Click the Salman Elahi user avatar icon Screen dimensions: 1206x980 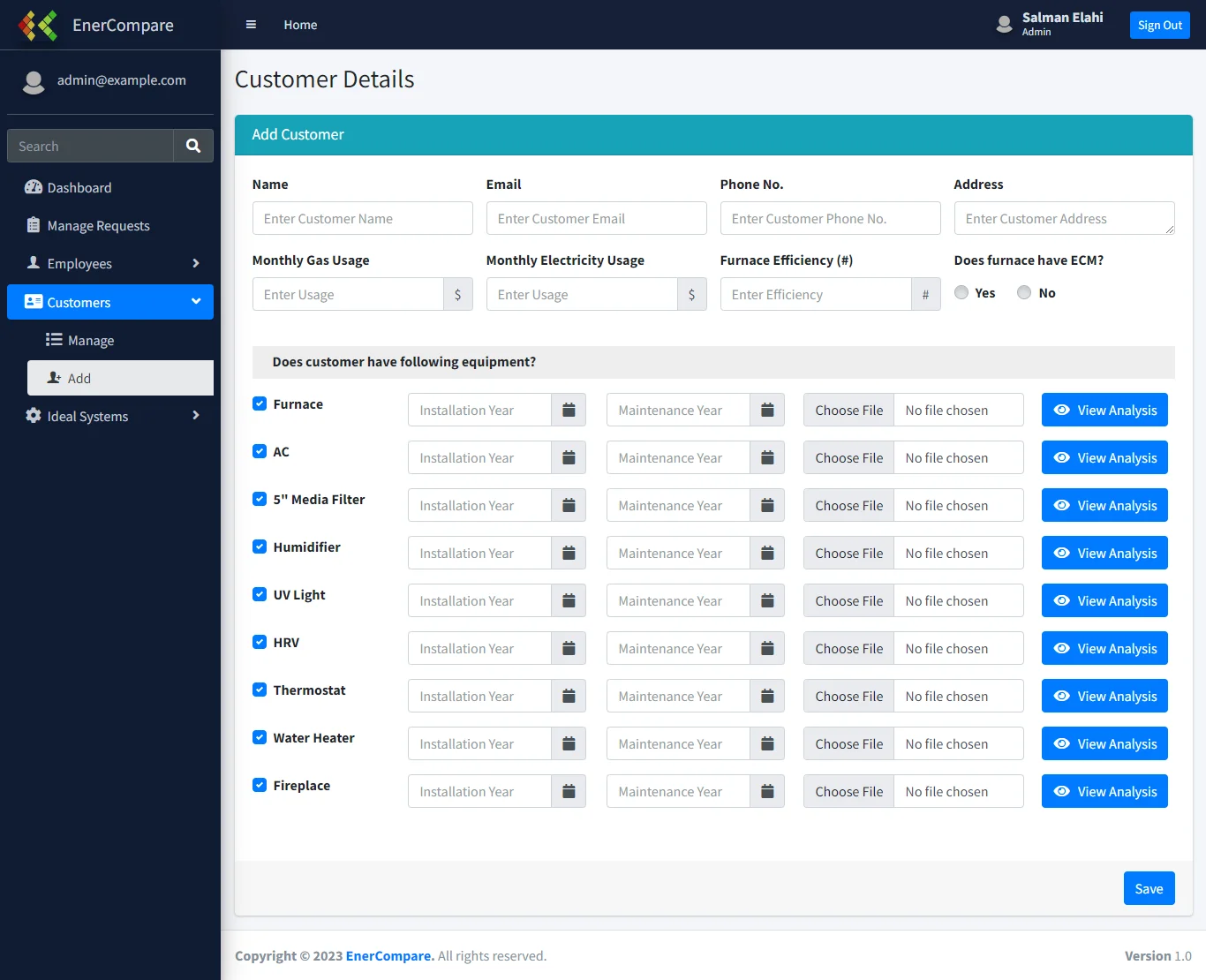click(1004, 25)
